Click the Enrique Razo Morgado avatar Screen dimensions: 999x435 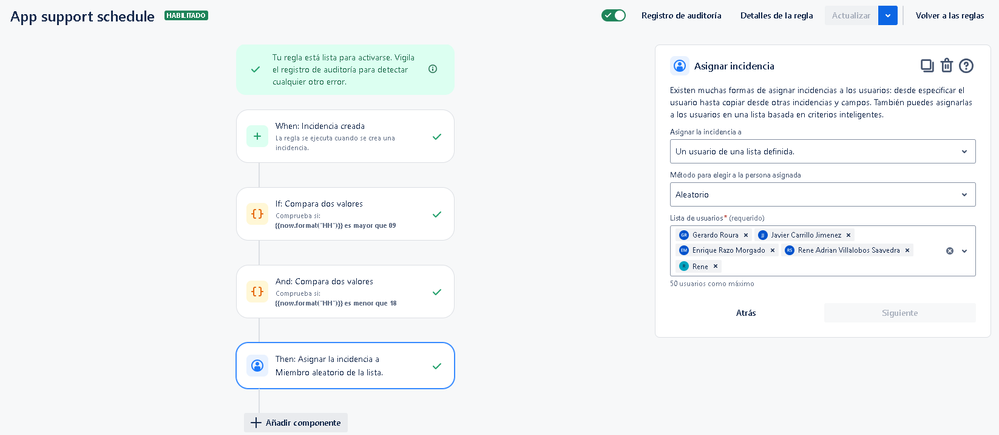click(x=684, y=250)
